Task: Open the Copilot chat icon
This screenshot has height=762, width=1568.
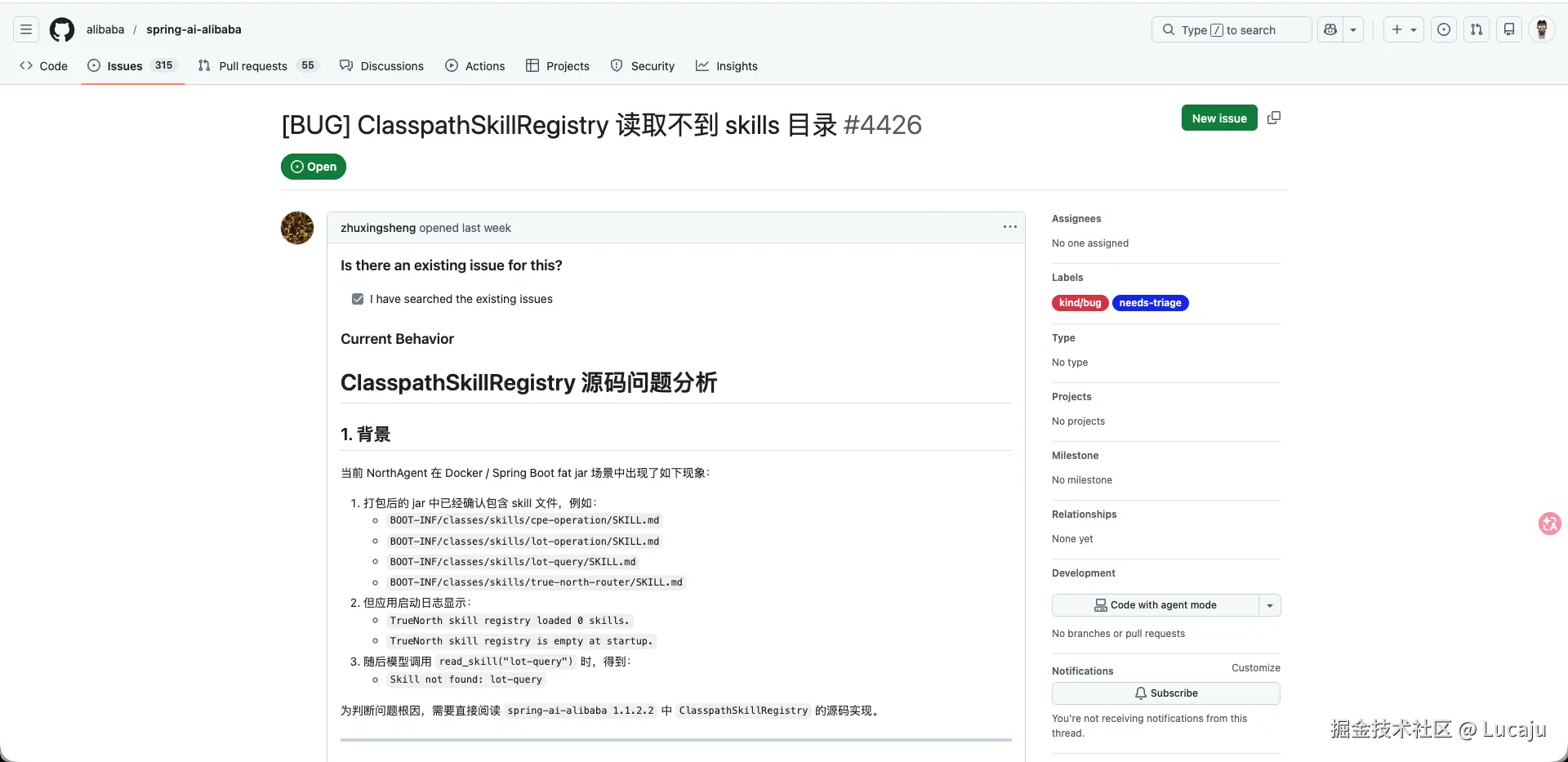Action: [1330, 29]
